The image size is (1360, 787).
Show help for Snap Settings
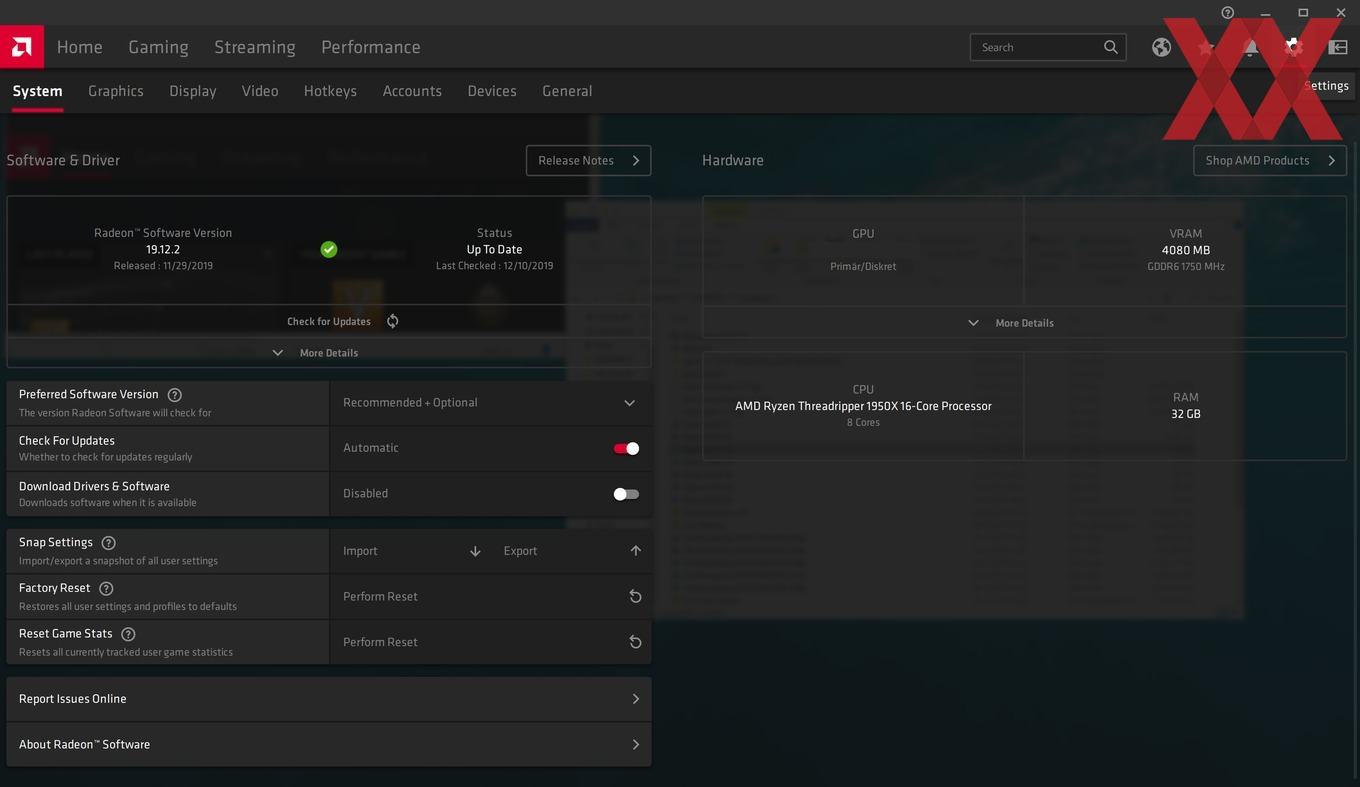[109, 543]
